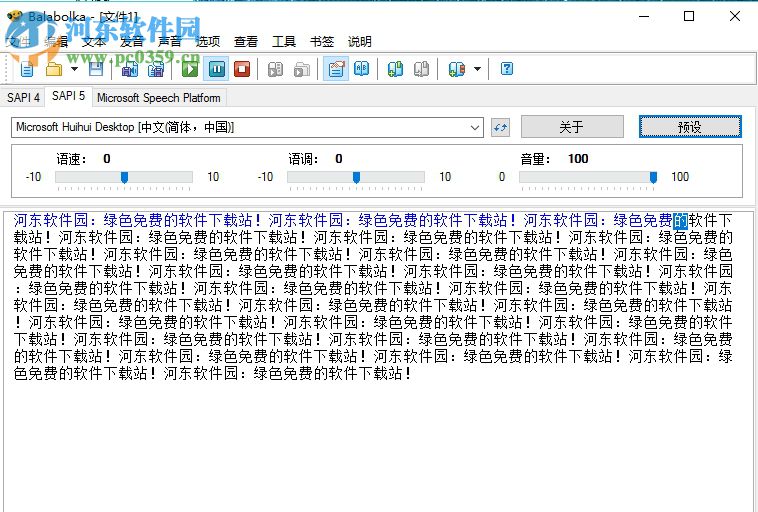Stop reading with the red stop button
This screenshot has width=758, height=512.
tap(242, 69)
